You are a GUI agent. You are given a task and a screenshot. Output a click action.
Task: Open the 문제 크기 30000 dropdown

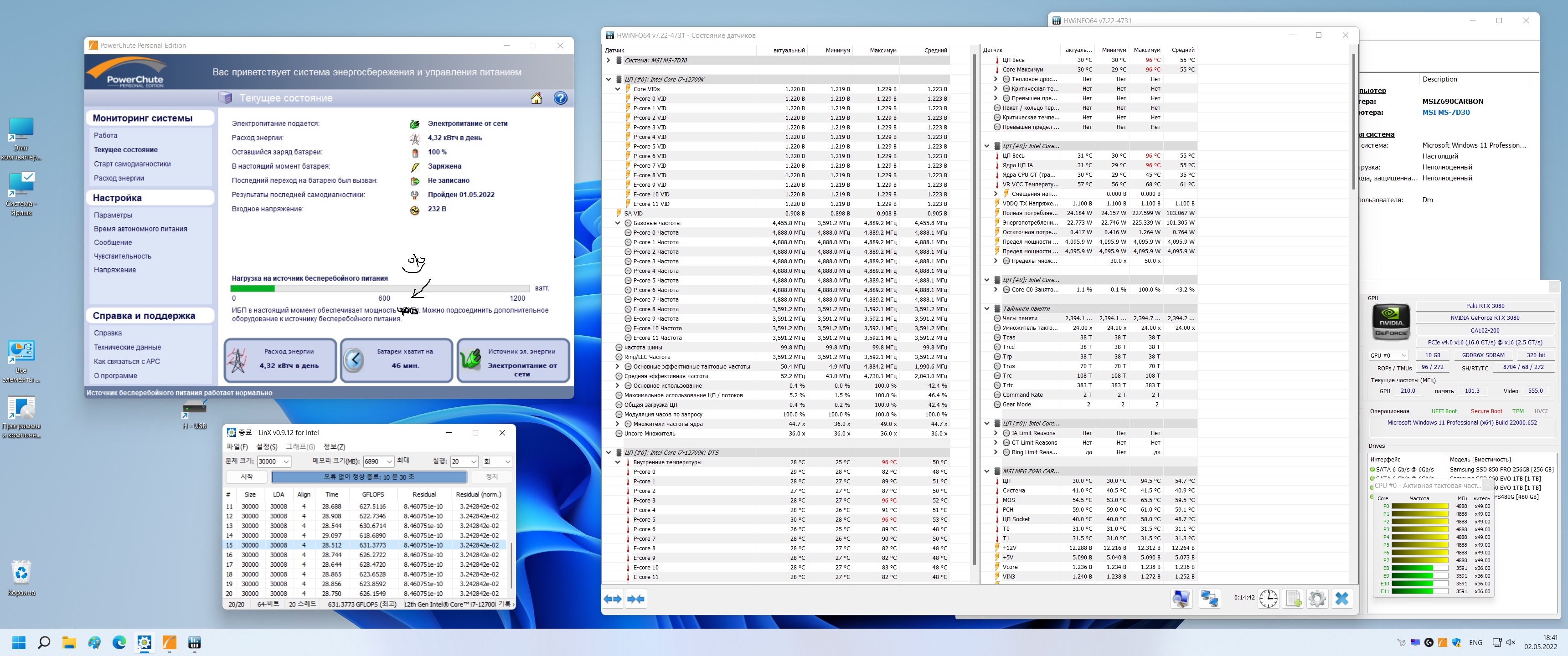click(286, 462)
